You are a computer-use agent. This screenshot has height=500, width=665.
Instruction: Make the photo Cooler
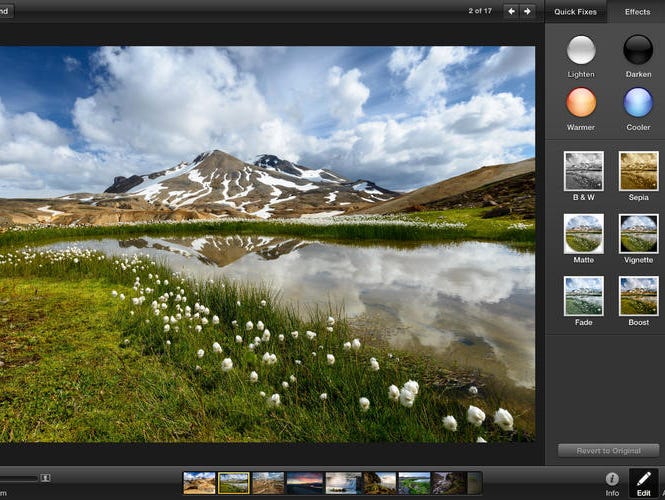[638, 102]
